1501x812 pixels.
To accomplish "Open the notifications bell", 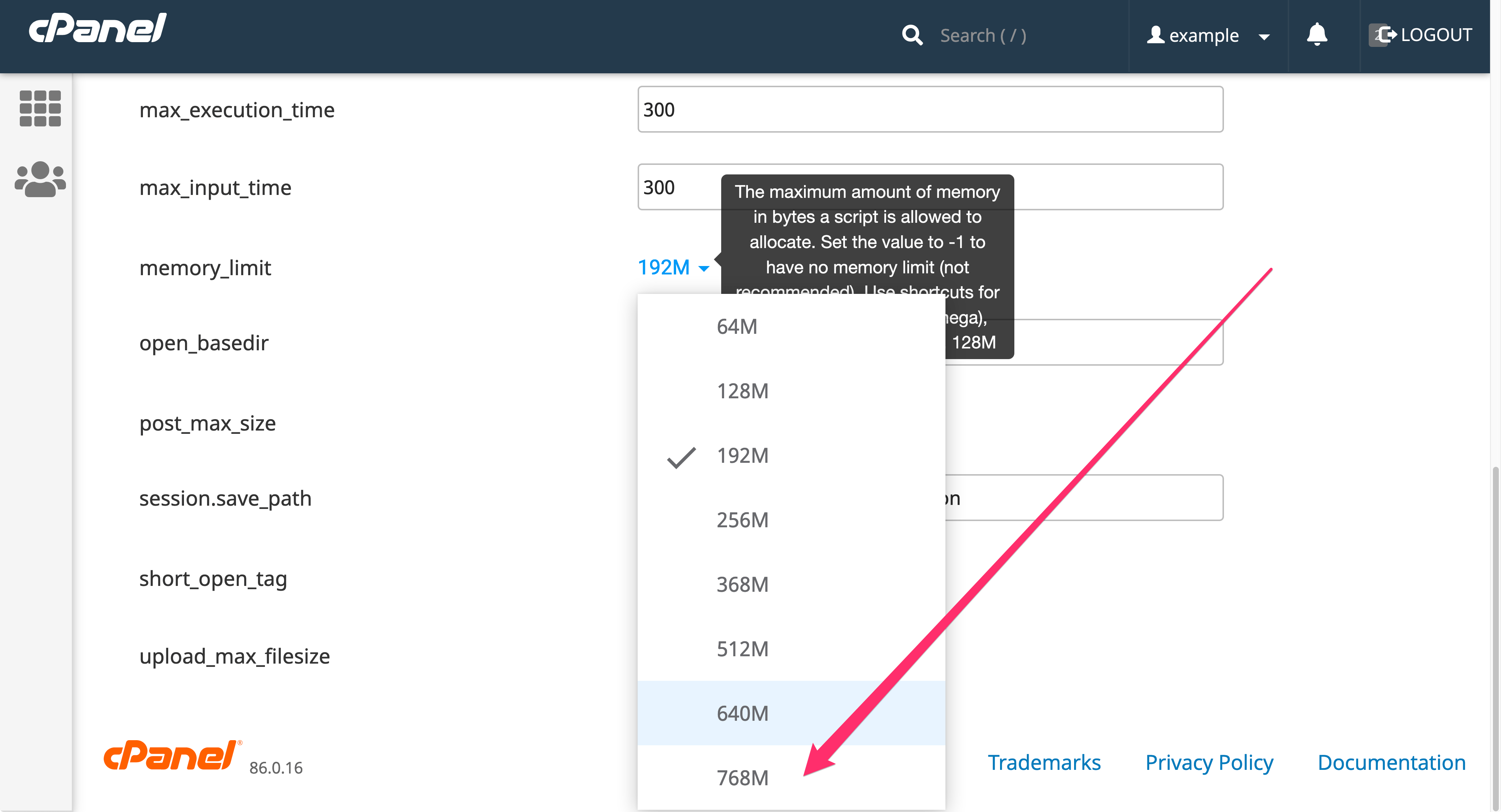I will (x=1316, y=35).
